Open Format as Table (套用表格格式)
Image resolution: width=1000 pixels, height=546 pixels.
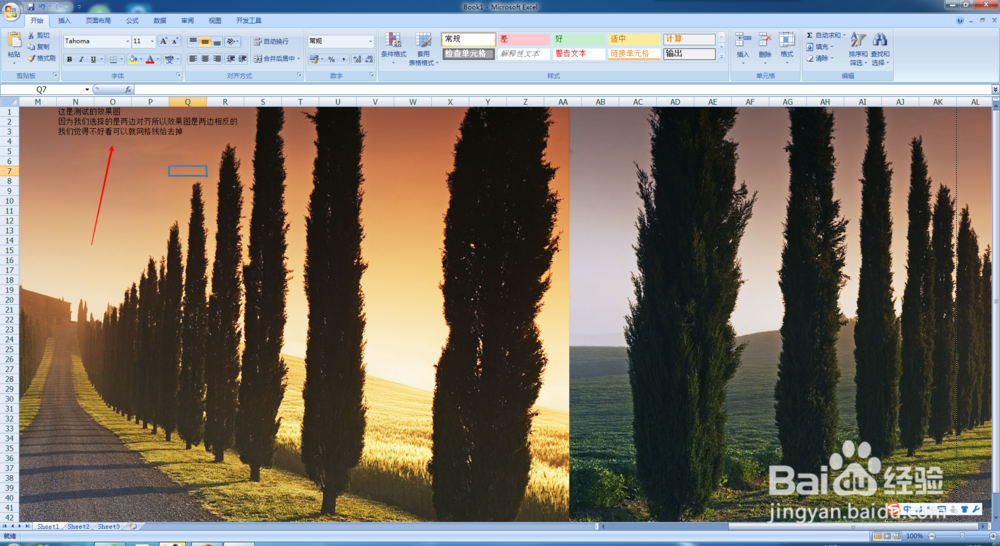(423, 48)
